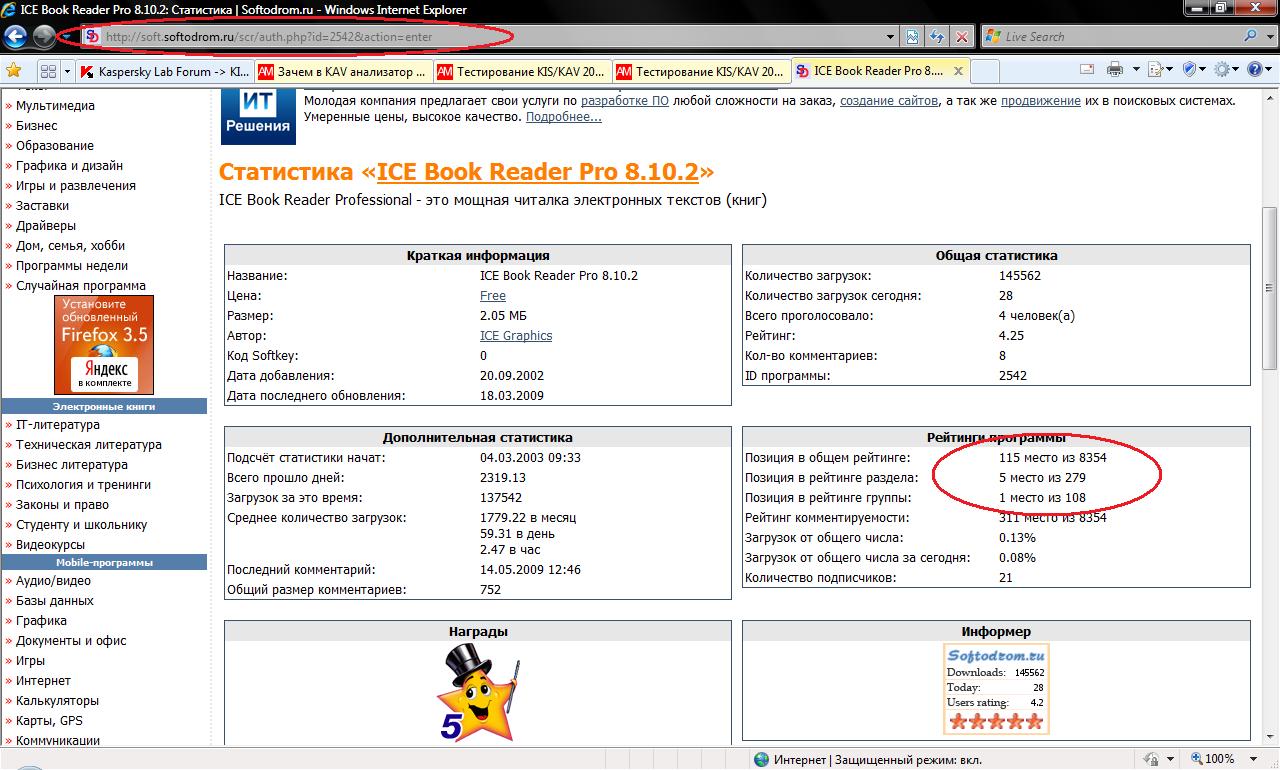Open the IT-литература e-books link
This screenshot has width=1280, height=770.
58,425
